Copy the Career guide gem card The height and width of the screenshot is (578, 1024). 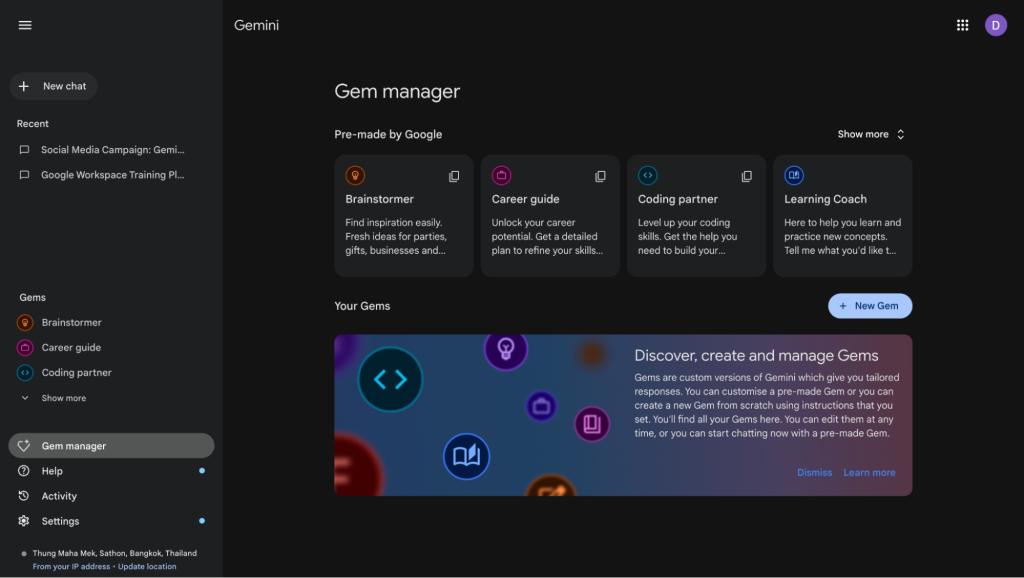[600, 176]
